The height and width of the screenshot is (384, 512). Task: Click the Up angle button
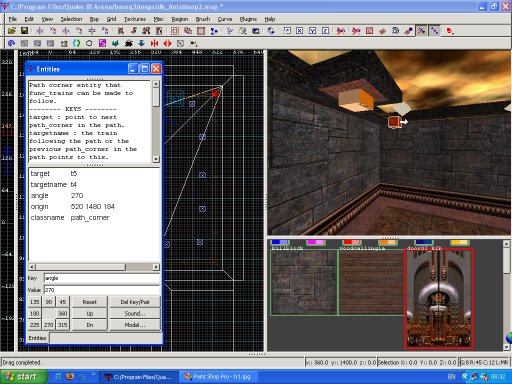point(90,313)
